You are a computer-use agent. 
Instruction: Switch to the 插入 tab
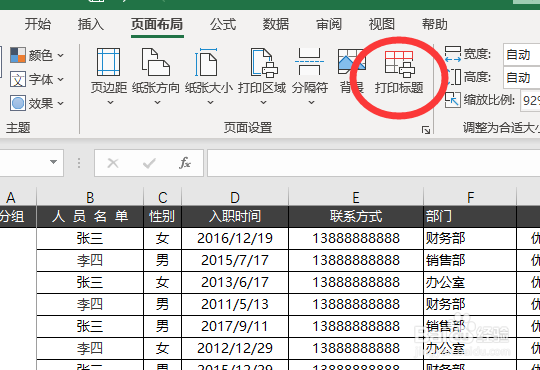91,24
